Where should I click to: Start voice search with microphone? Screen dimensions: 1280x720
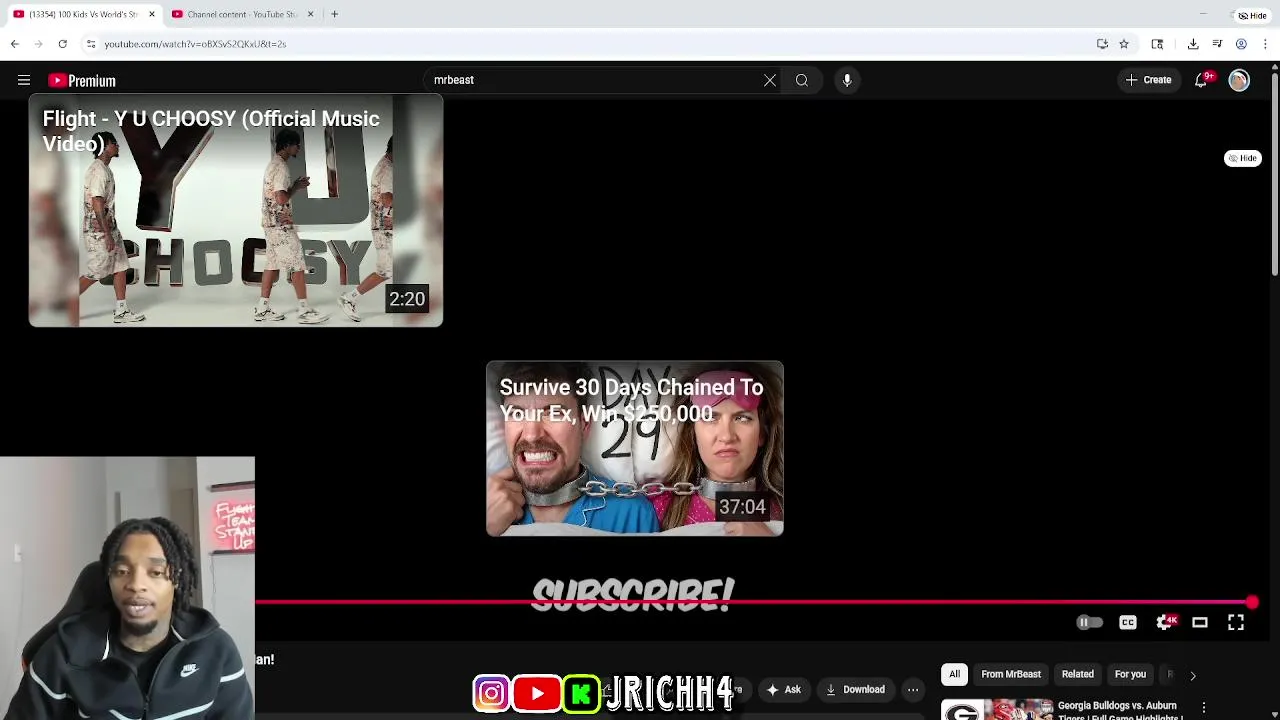click(x=847, y=80)
